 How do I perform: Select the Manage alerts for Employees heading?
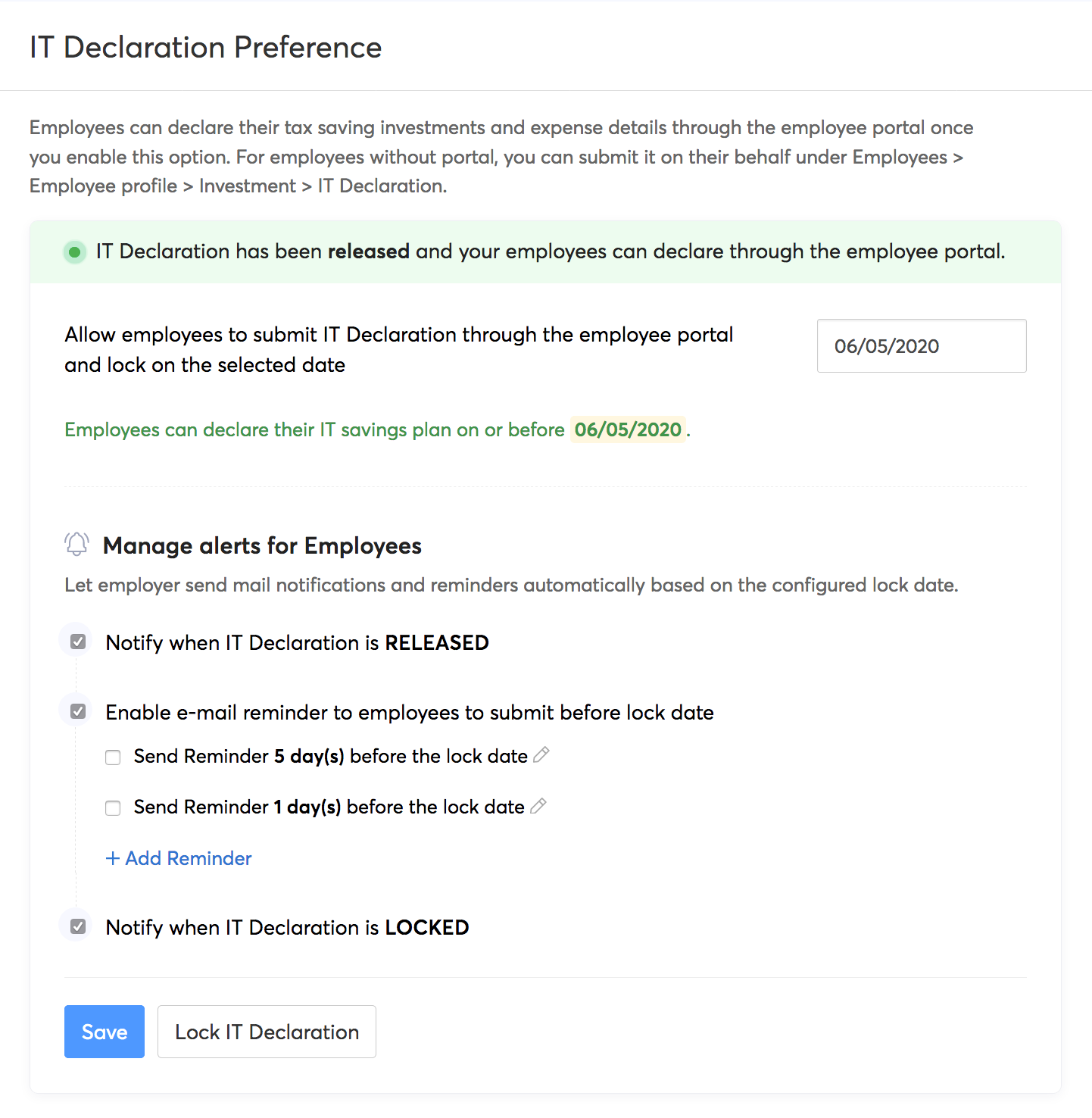262,545
